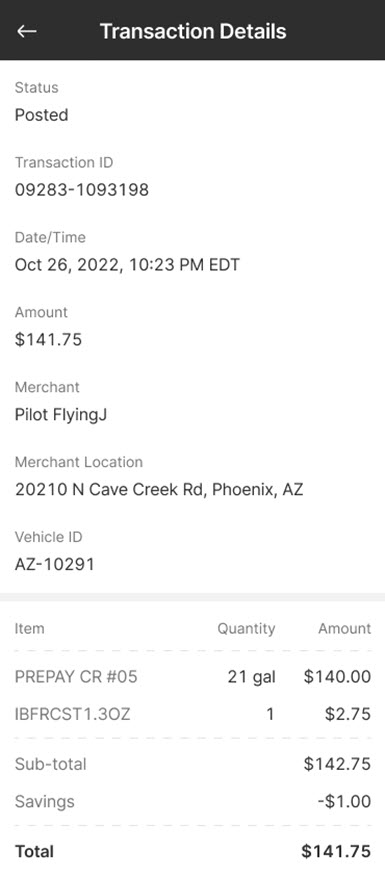Select the Posted status value
Viewport: 385px width, 877px height.
click(41, 115)
